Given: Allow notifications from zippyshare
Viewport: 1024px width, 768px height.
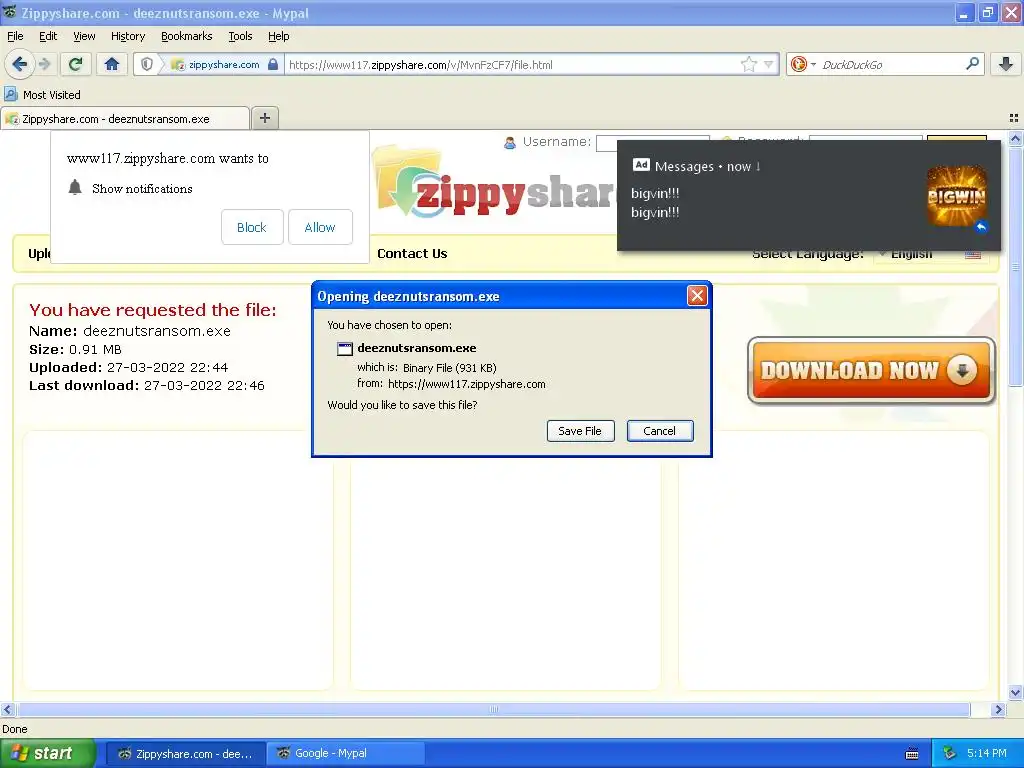Looking at the screenshot, I should pos(320,227).
